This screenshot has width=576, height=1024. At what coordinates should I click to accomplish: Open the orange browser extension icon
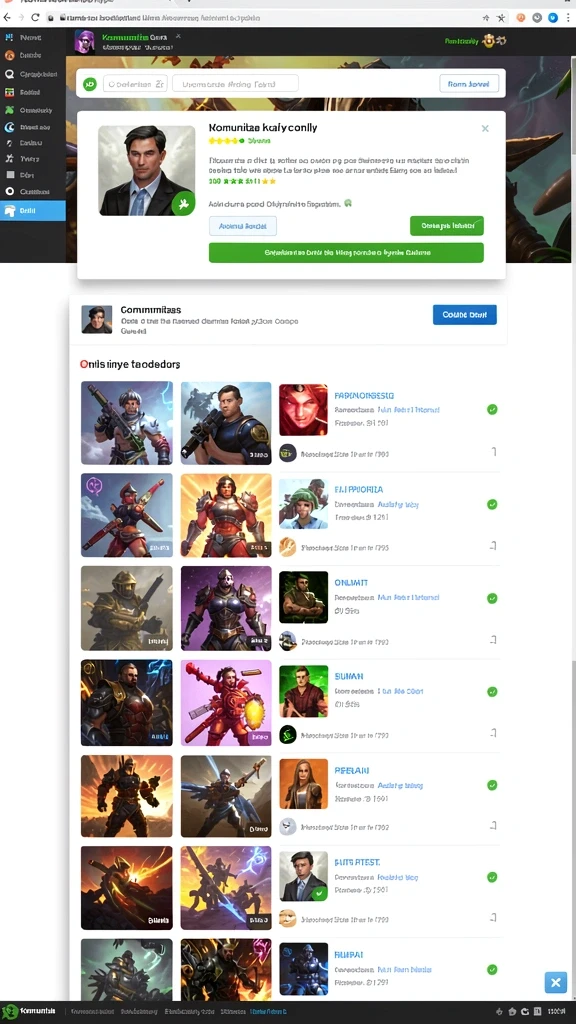click(x=520, y=18)
